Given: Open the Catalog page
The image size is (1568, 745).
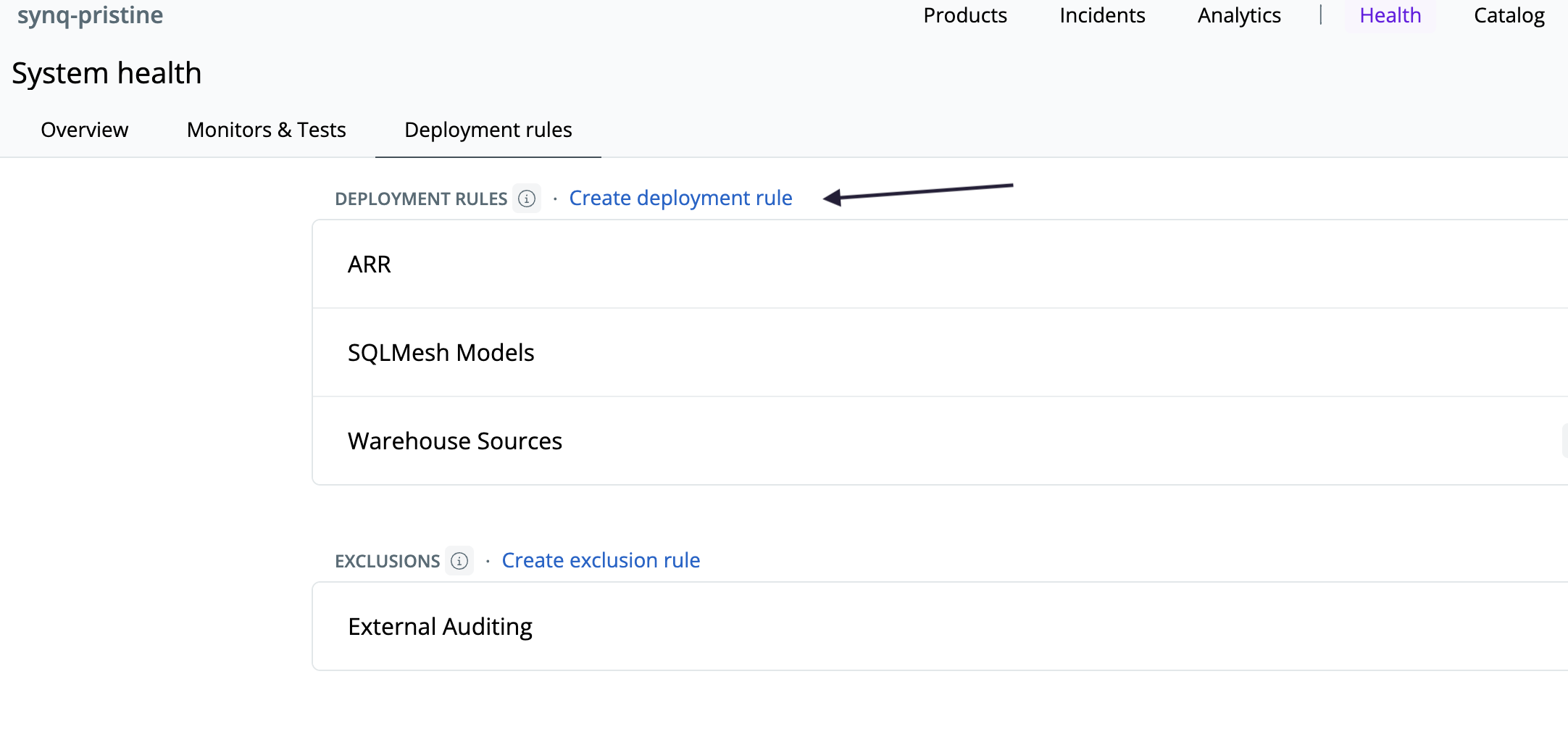Looking at the screenshot, I should [1509, 15].
